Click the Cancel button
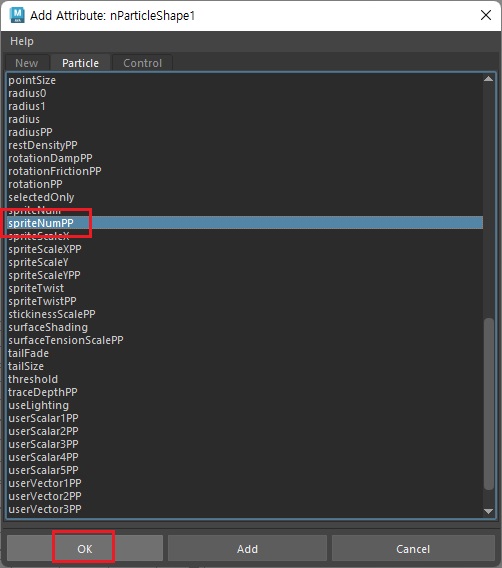The image size is (502, 568). [413, 549]
